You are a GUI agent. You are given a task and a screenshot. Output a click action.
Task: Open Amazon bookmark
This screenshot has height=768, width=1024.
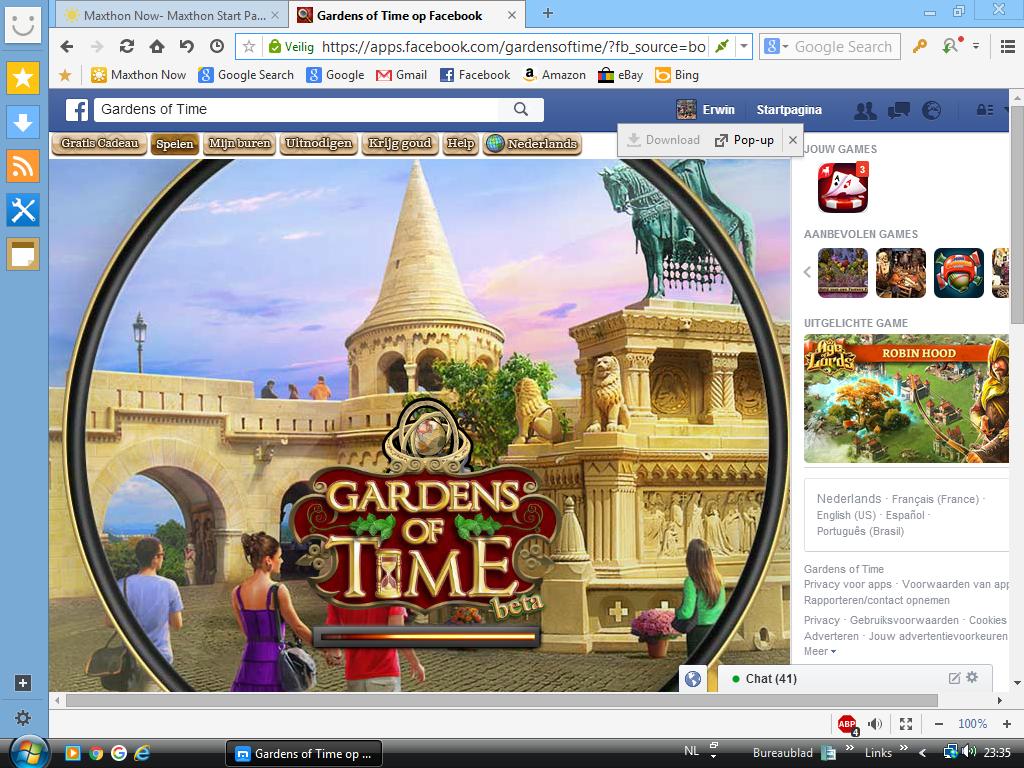(554, 75)
